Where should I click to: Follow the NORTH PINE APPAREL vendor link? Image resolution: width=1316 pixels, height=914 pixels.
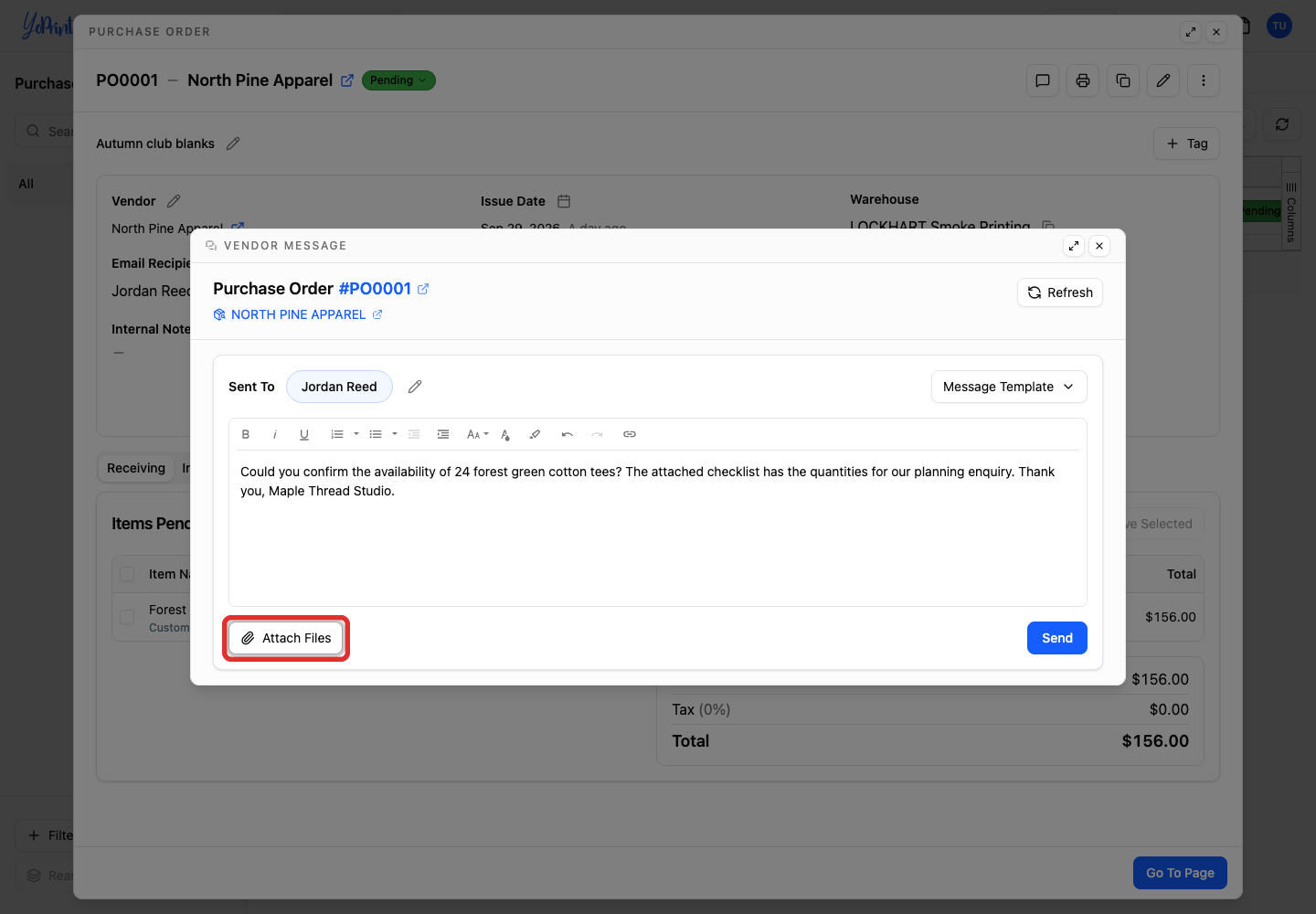[298, 314]
